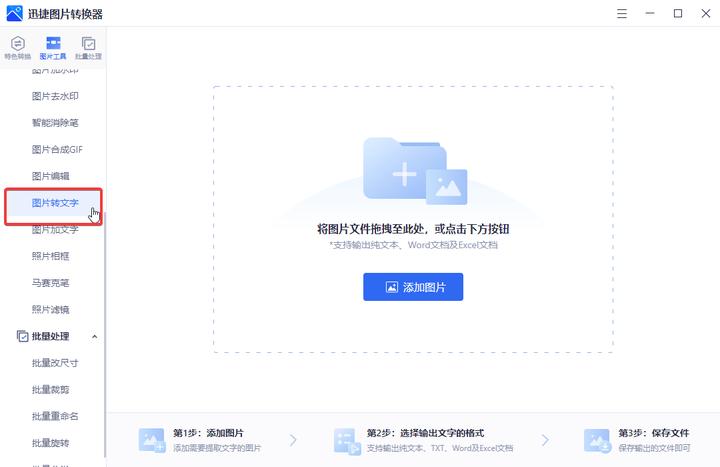Open 批量旋转 tool
This screenshot has width=720, height=467.
(51, 443)
